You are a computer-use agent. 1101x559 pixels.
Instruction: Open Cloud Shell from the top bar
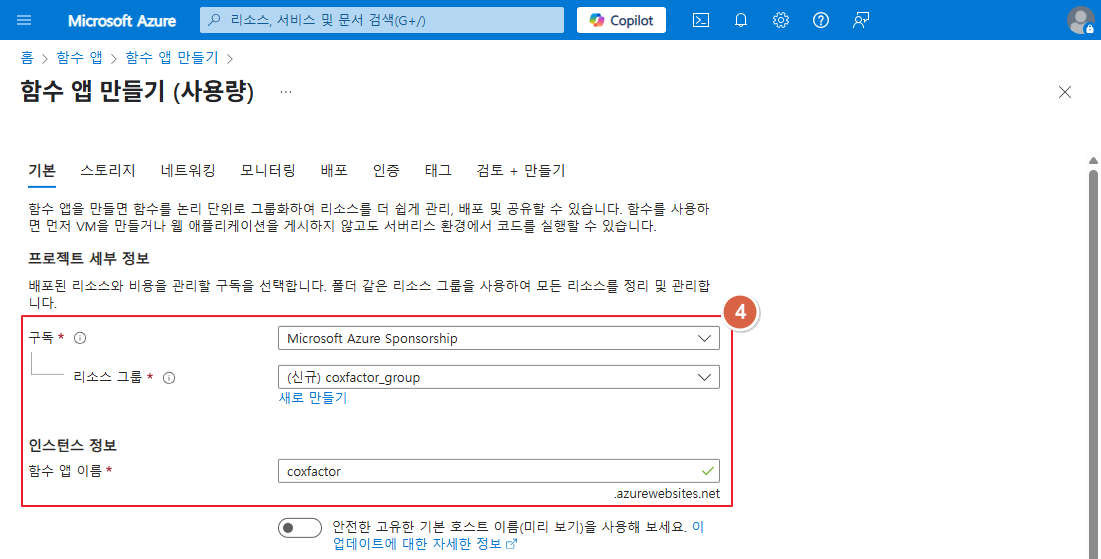(x=701, y=20)
